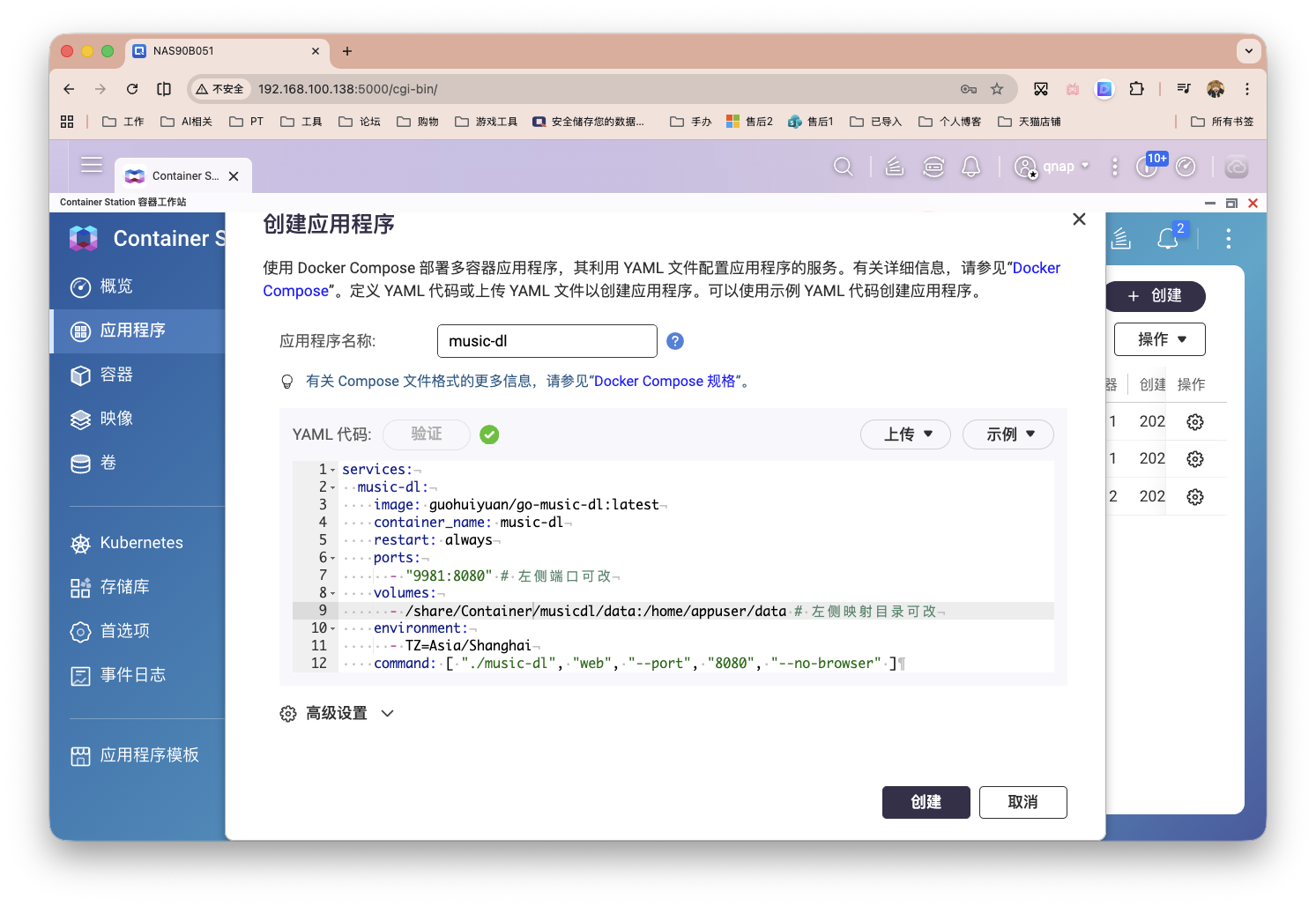Screen dimensions: 1316x906
Task: Open the Docker Compose 规格 link
Action: pos(666,381)
